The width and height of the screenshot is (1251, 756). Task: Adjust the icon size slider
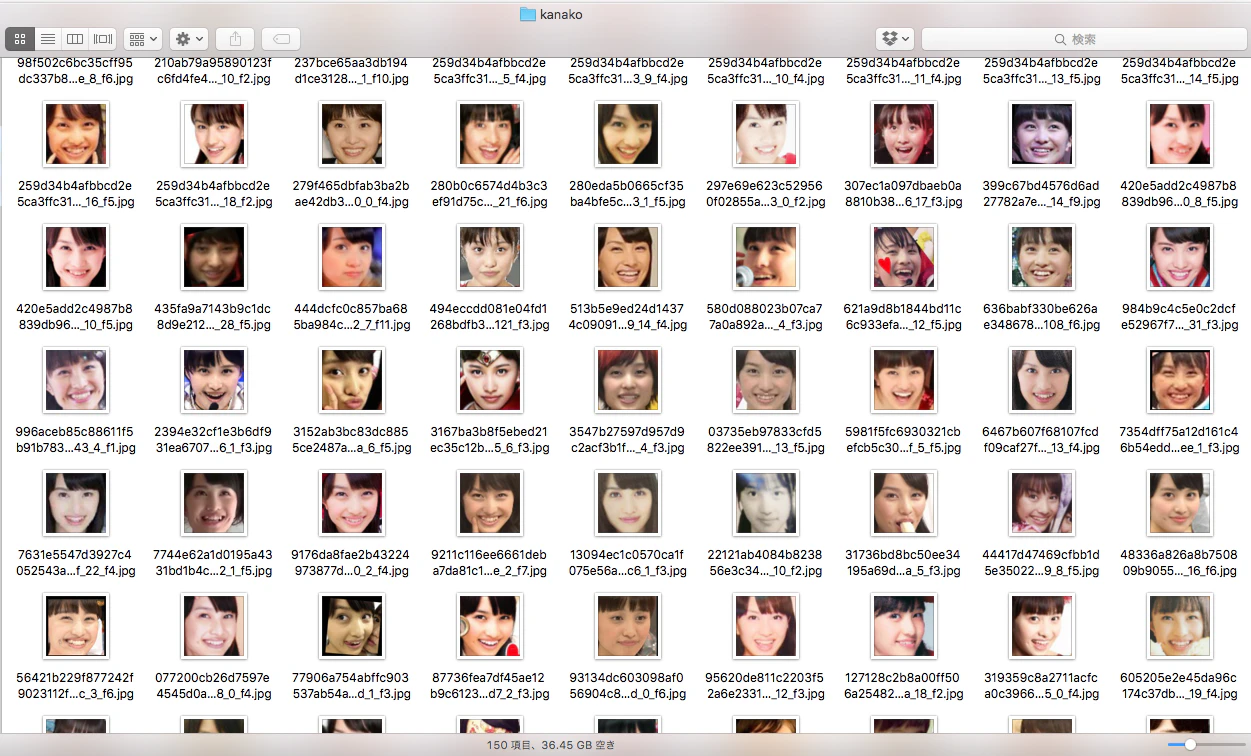pyautogui.click(x=1190, y=745)
